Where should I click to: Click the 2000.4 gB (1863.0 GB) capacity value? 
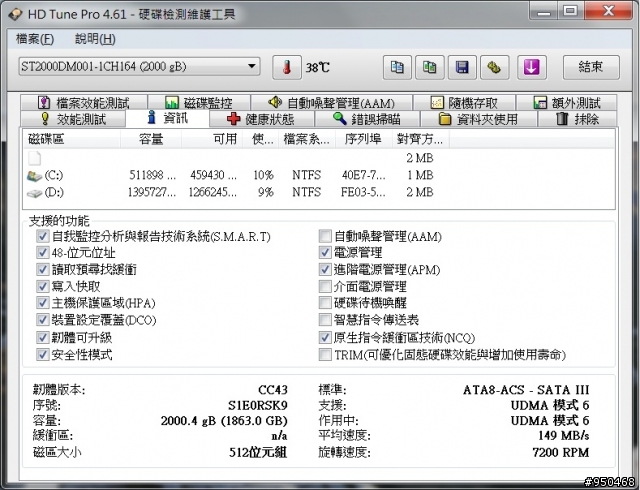pos(224,421)
